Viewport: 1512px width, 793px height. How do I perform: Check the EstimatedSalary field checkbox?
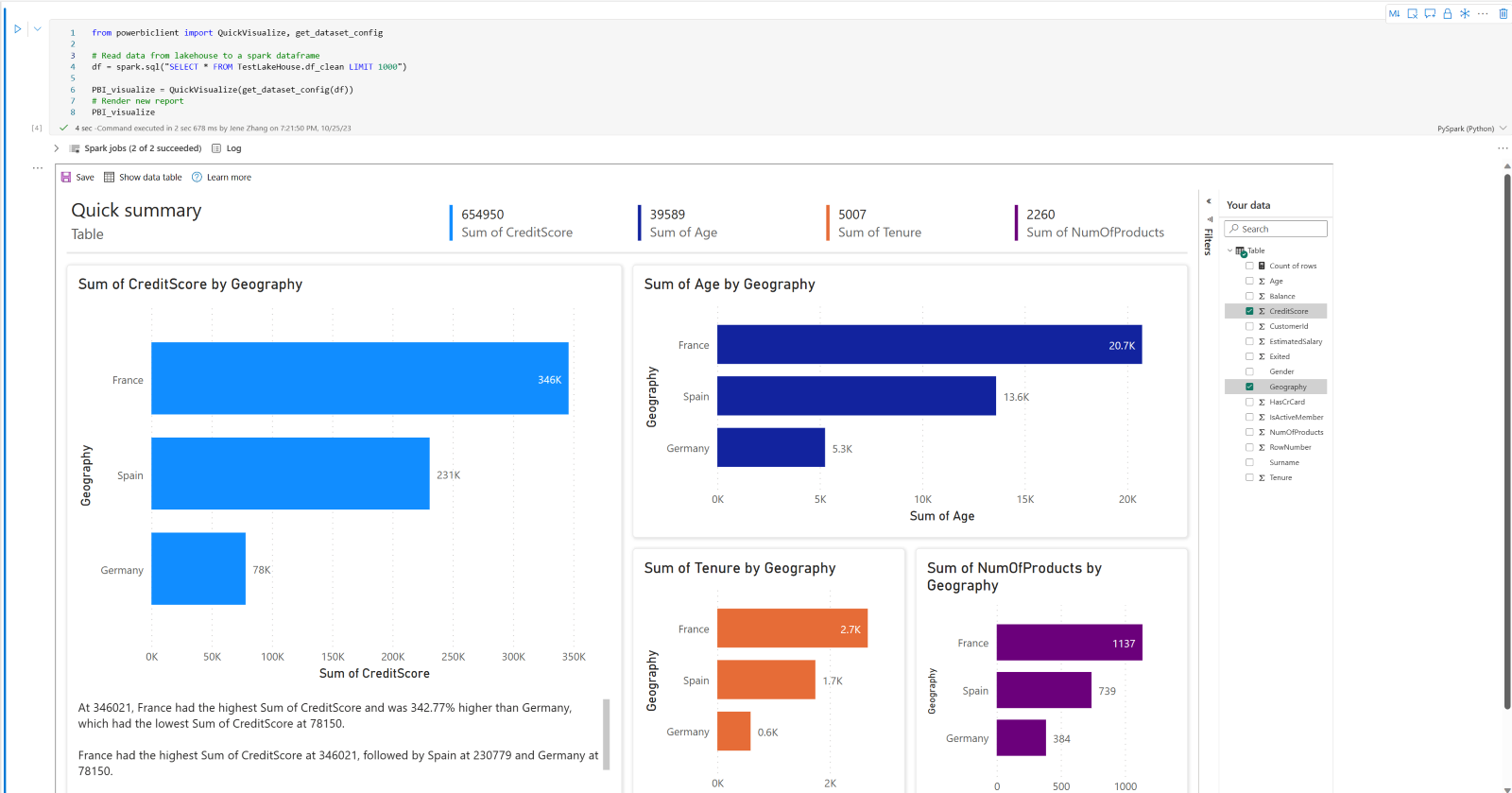(x=1249, y=341)
